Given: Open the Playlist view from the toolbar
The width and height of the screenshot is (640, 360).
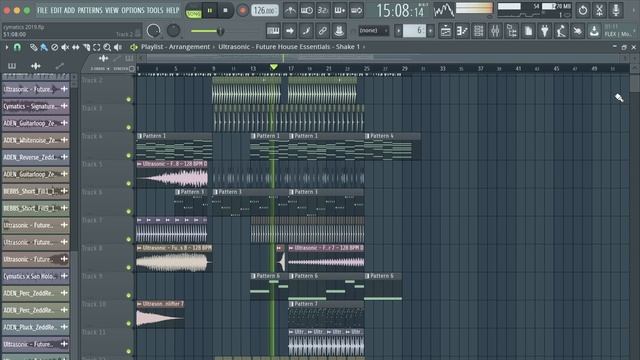Looking at the screenshot, I should (x=446, y=31).
